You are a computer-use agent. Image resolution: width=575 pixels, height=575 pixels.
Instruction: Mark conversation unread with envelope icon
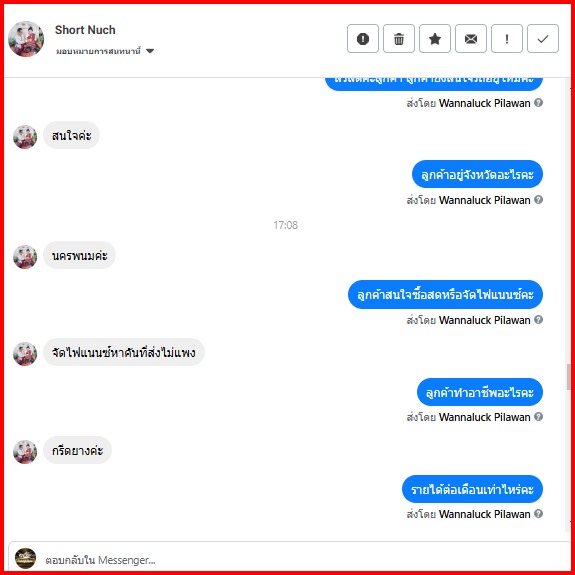[x=471, y=39]
